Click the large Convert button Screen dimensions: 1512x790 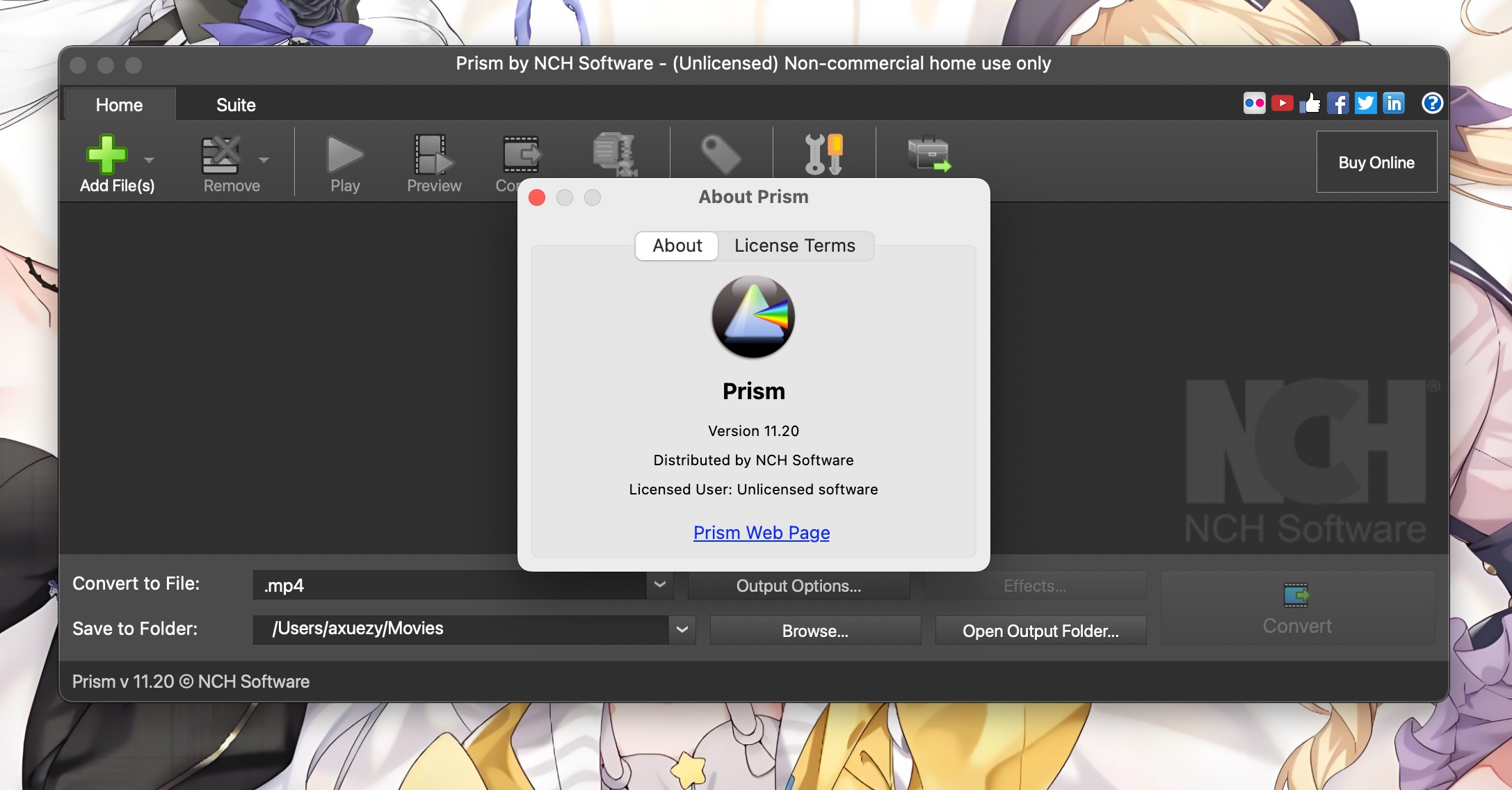[x=1298, y=608]
